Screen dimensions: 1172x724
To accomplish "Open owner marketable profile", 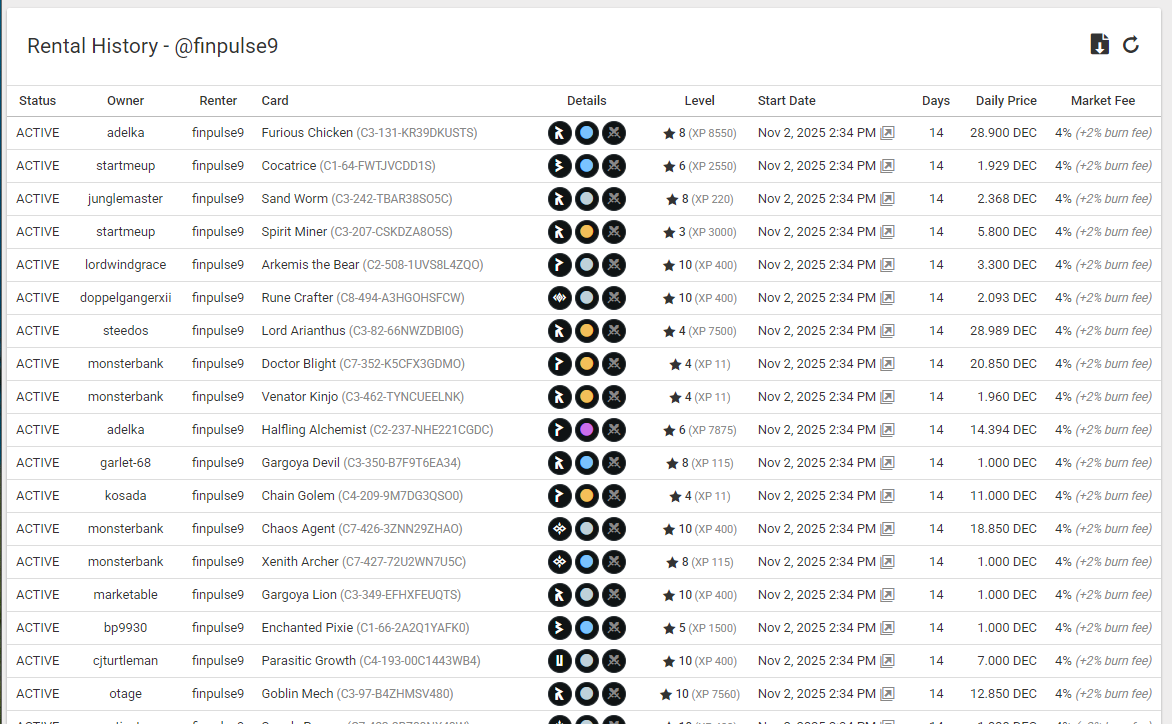I will click(126, 595).
